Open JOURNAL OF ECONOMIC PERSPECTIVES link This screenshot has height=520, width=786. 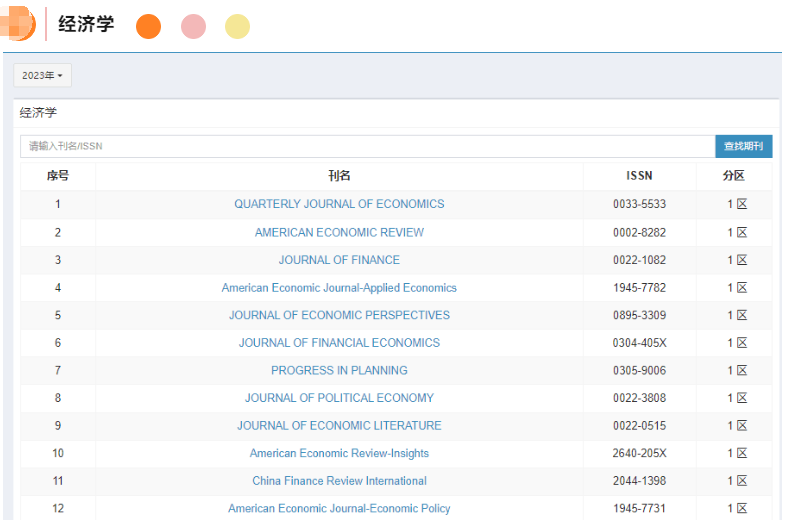click(x=339, y=315)
